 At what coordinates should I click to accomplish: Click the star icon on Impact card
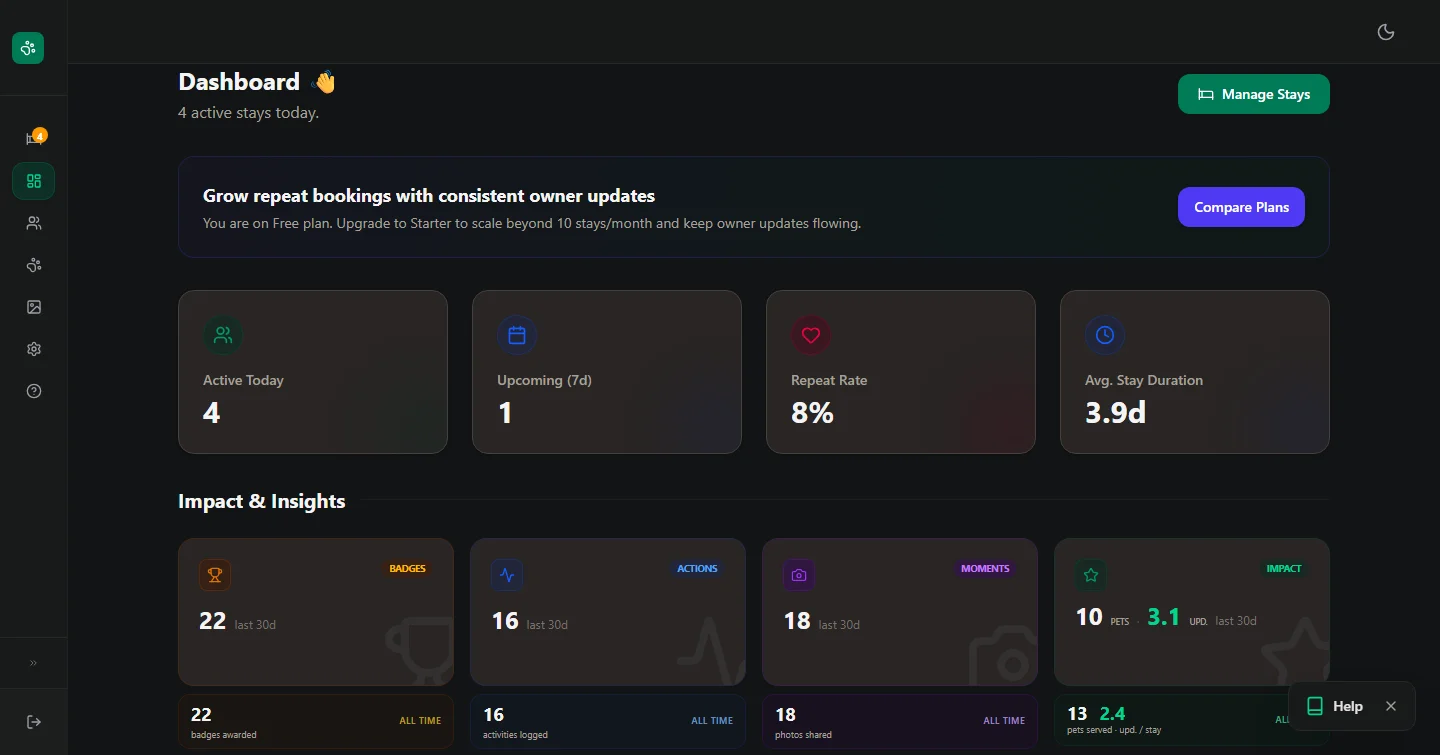1091,575
